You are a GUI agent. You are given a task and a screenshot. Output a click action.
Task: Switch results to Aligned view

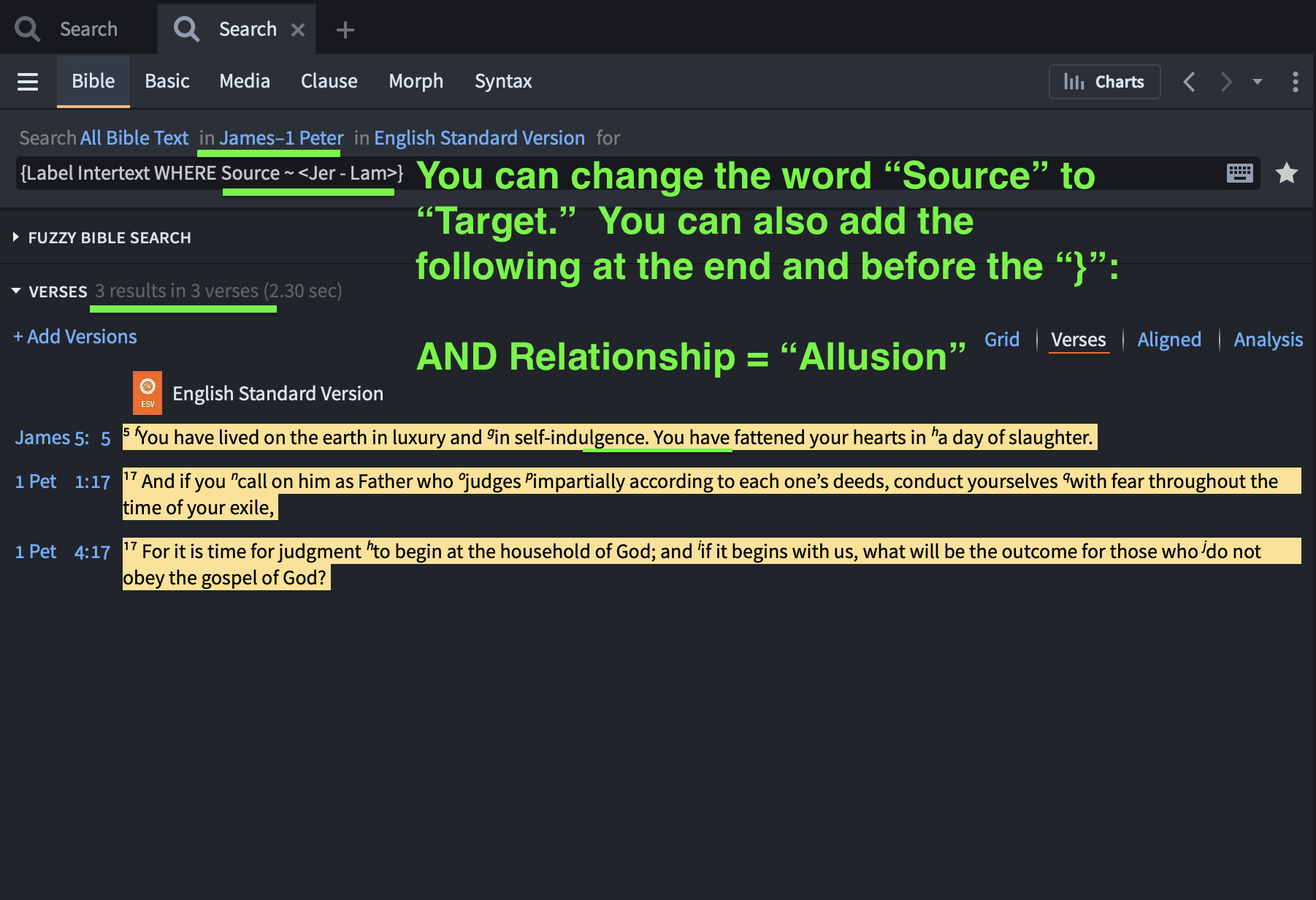(1169, 340)
